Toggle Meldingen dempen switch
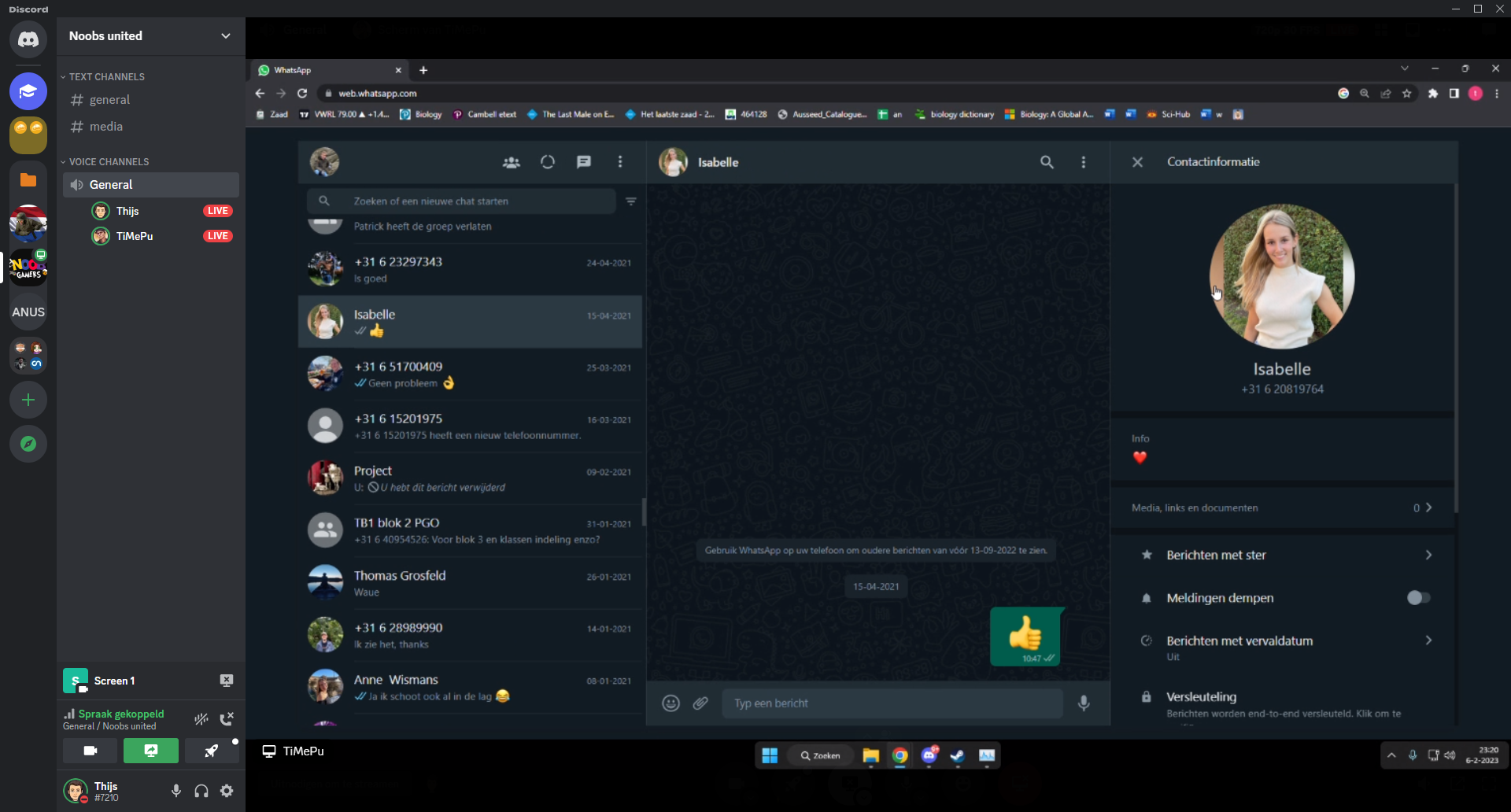Screen dimensions: 1511x812 coord(1418,598)
